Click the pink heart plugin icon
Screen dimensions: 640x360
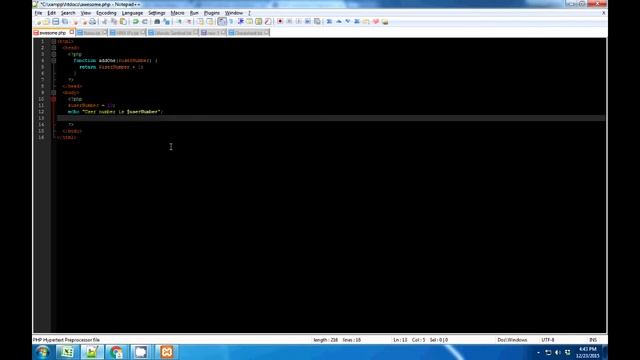pyautogui.click(x=376, y=22)
